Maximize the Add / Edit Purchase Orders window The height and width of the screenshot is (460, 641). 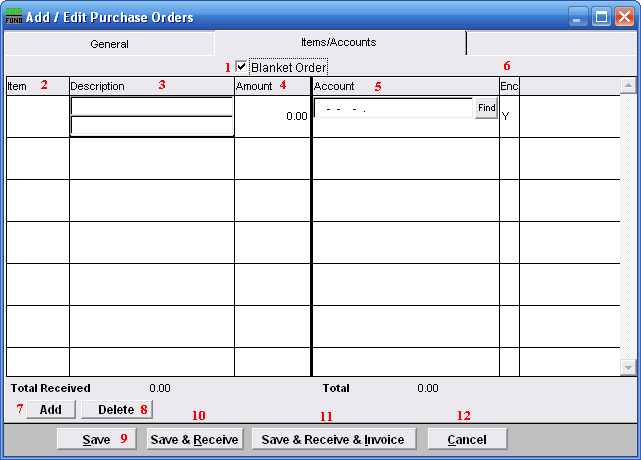600,17
